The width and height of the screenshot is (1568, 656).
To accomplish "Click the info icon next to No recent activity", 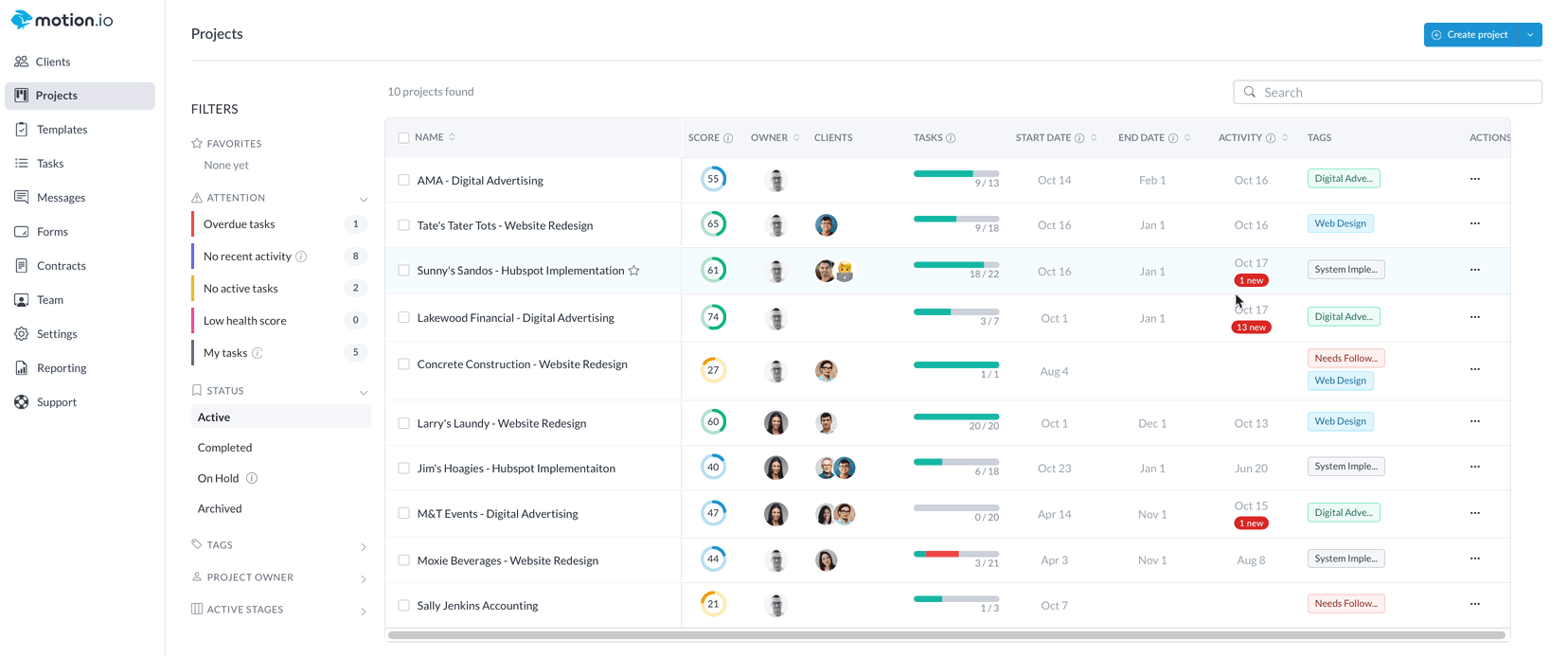I will point(301,257).
